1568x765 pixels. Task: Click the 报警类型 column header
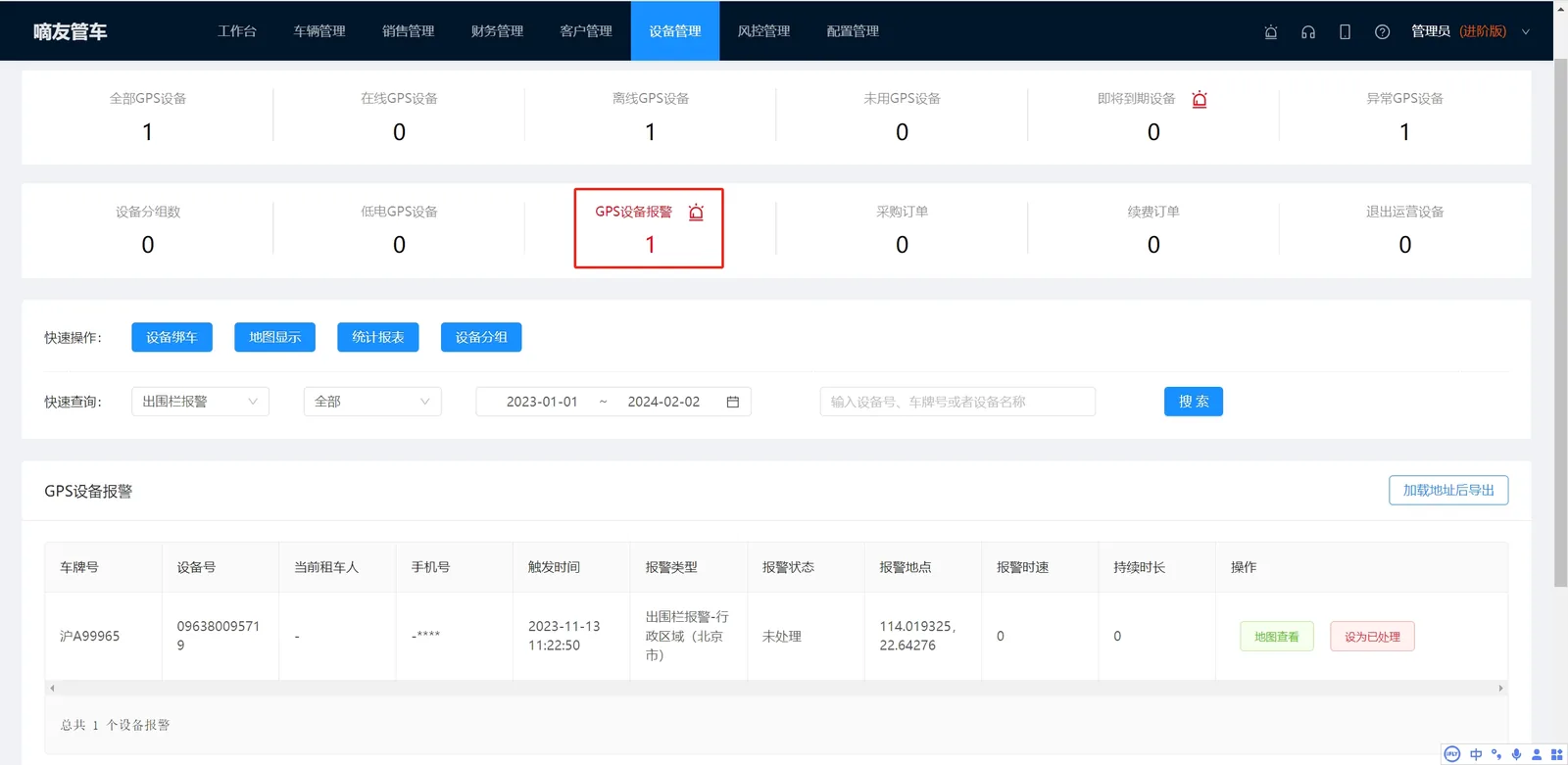pyautogui.click(x=689, y=567)
